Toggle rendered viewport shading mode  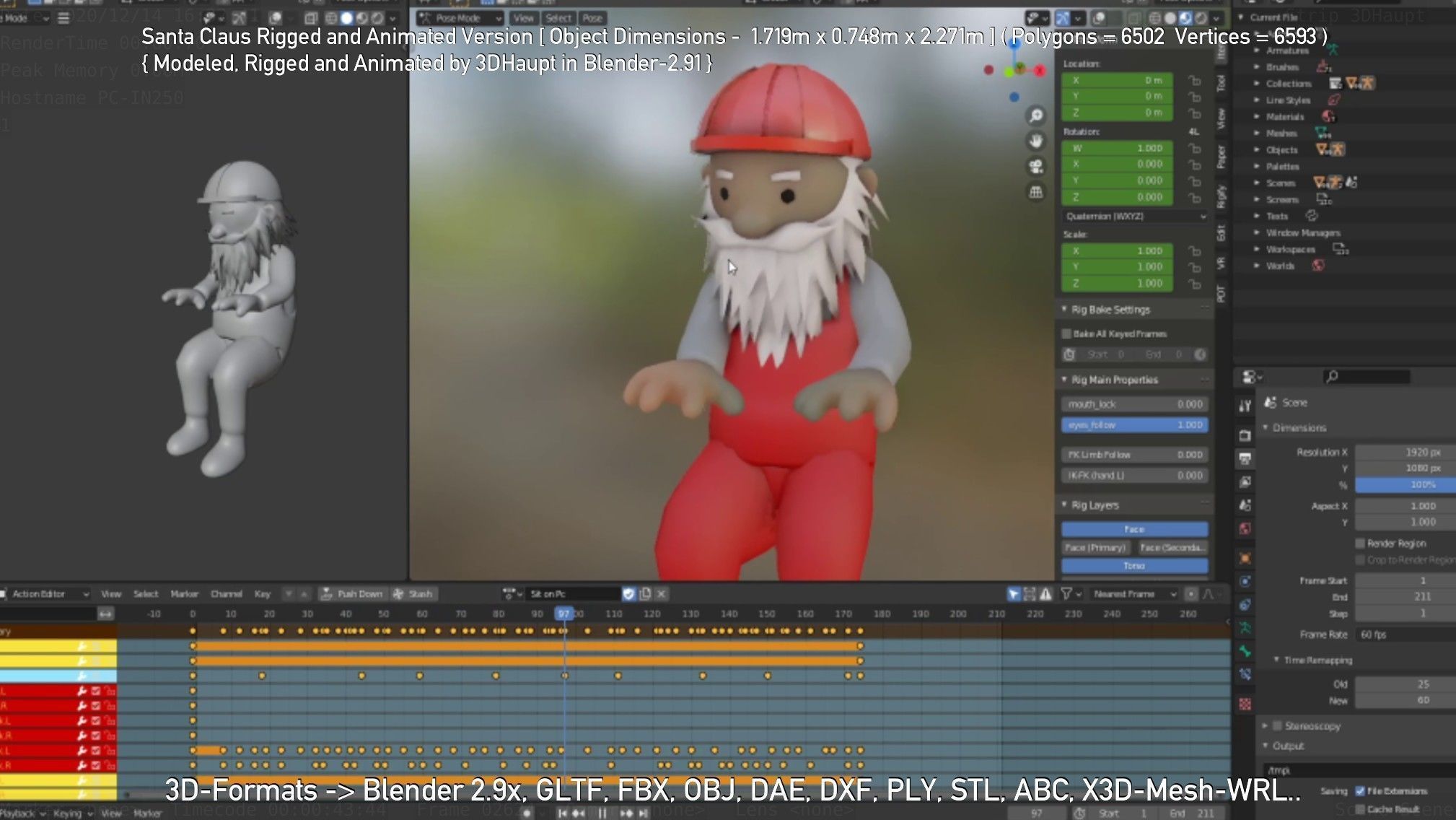pos(1201,18)
